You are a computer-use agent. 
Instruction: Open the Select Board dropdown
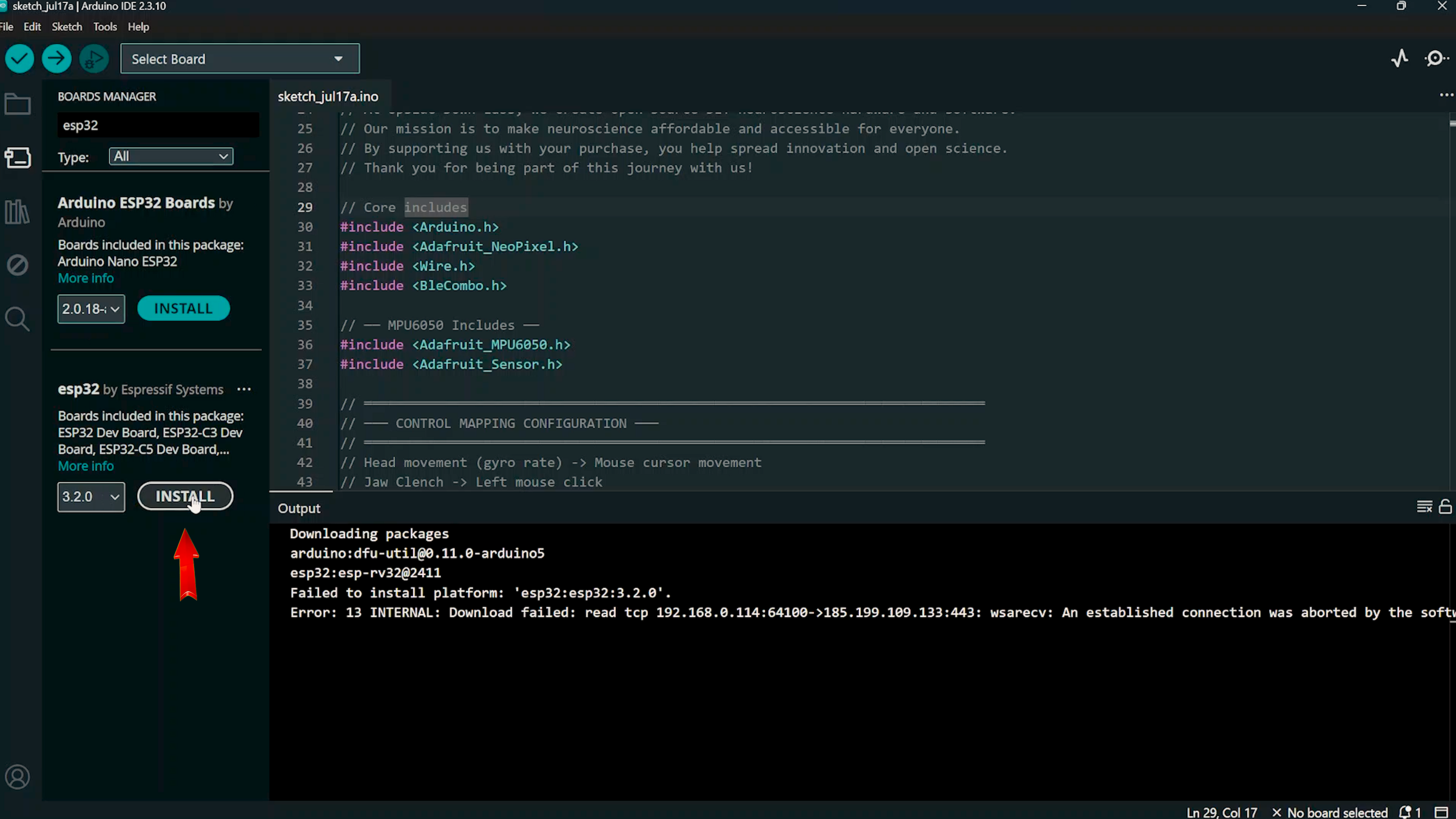(x=240, y=59)
